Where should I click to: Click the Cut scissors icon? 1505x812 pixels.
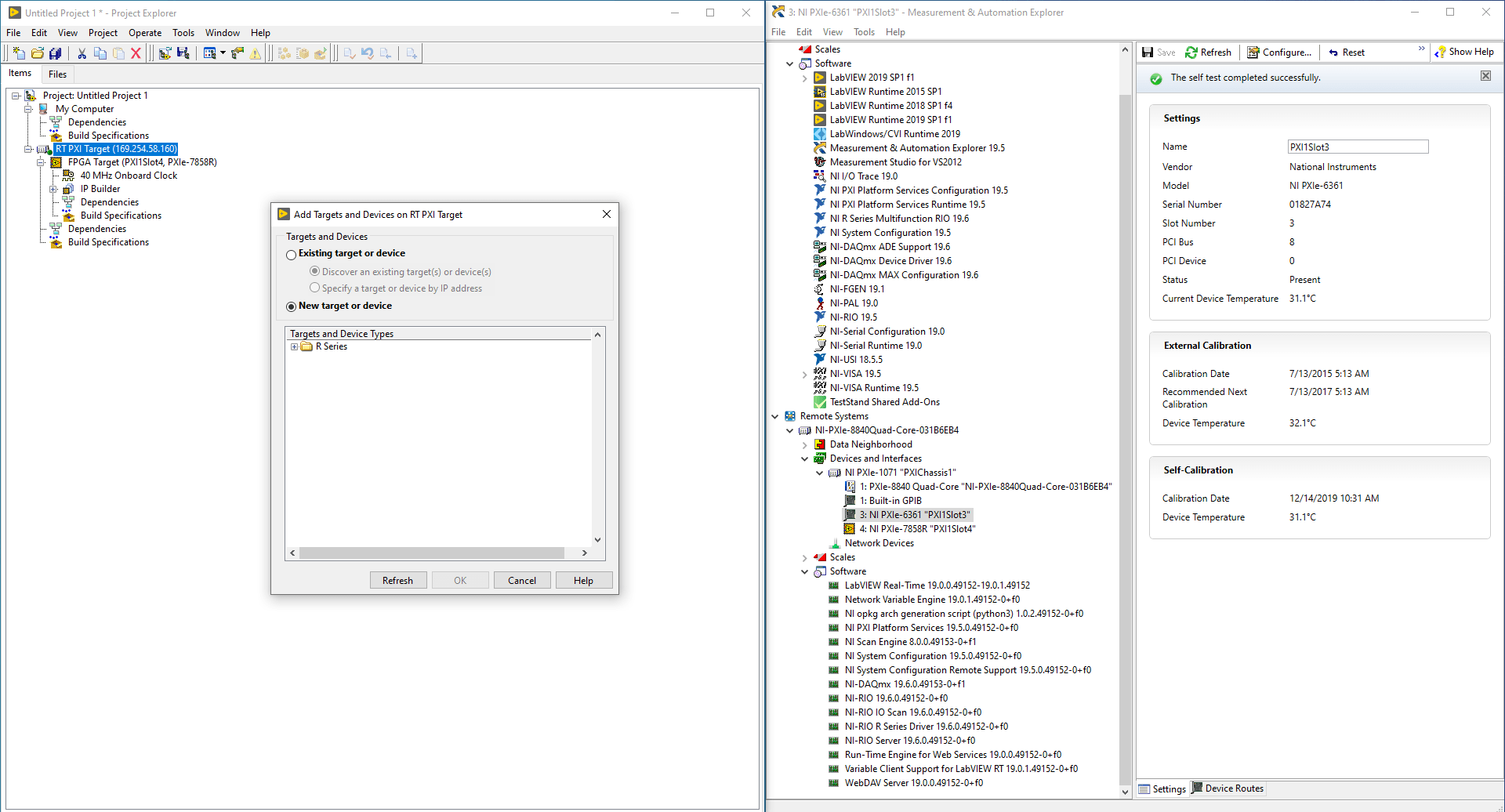click(82, 53)
